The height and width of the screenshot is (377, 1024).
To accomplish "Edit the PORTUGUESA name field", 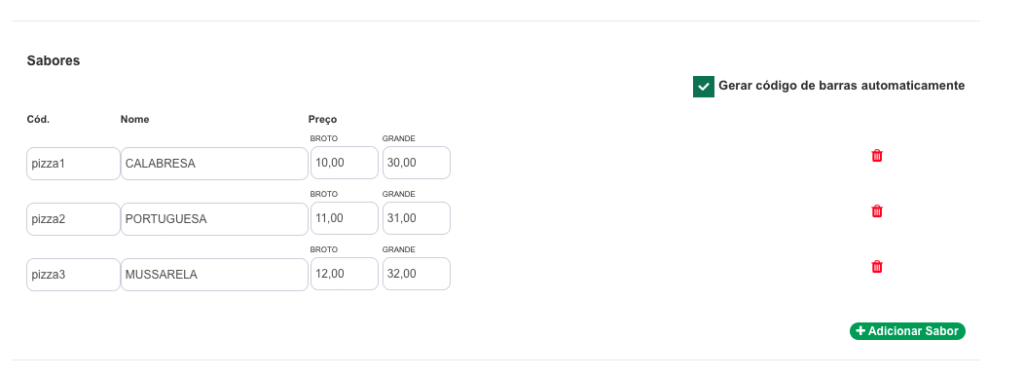I will tap(214, 219).
